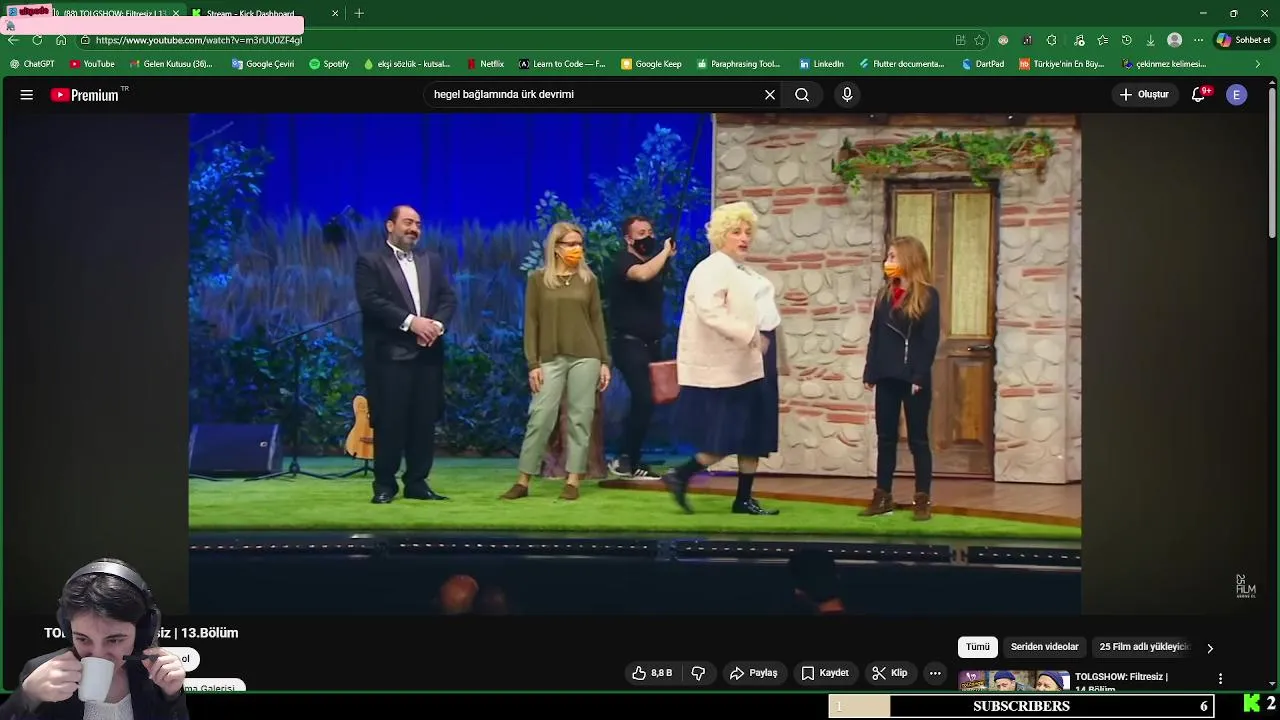
Task: Open Paraphrasing Tool bookmark
Action: 738,64
